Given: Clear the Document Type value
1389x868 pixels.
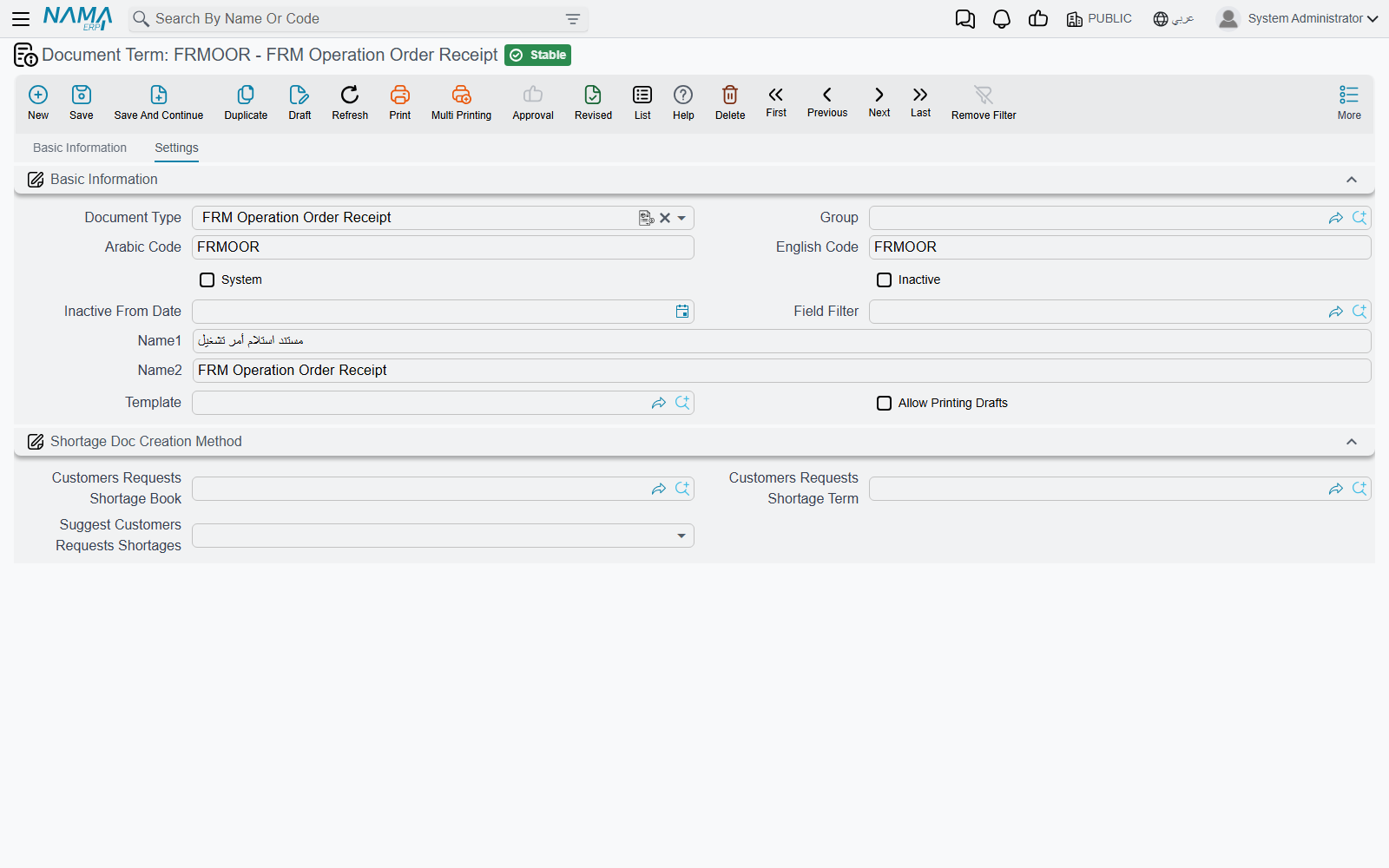Looking at the screenshot, I should point(665,218).
